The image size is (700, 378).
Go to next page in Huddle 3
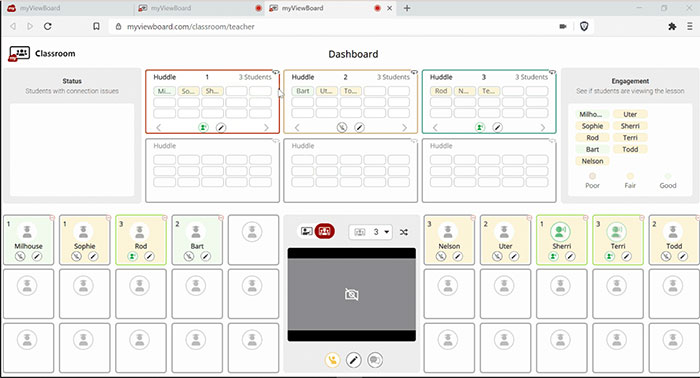543,128
